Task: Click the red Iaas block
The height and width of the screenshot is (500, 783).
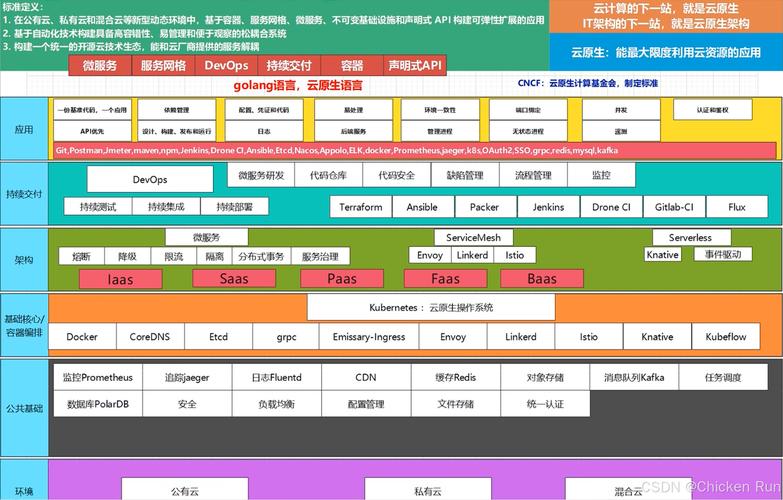Action: (x=120, y=279)
